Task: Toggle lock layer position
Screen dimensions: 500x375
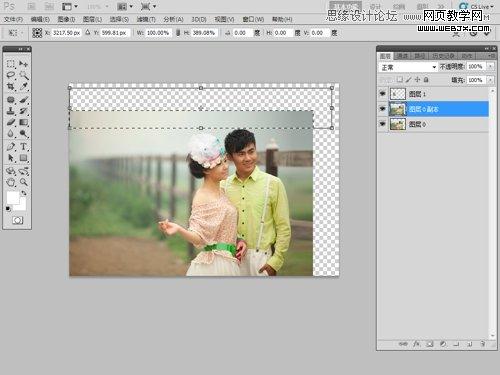Action: click(x=417, y=80)
